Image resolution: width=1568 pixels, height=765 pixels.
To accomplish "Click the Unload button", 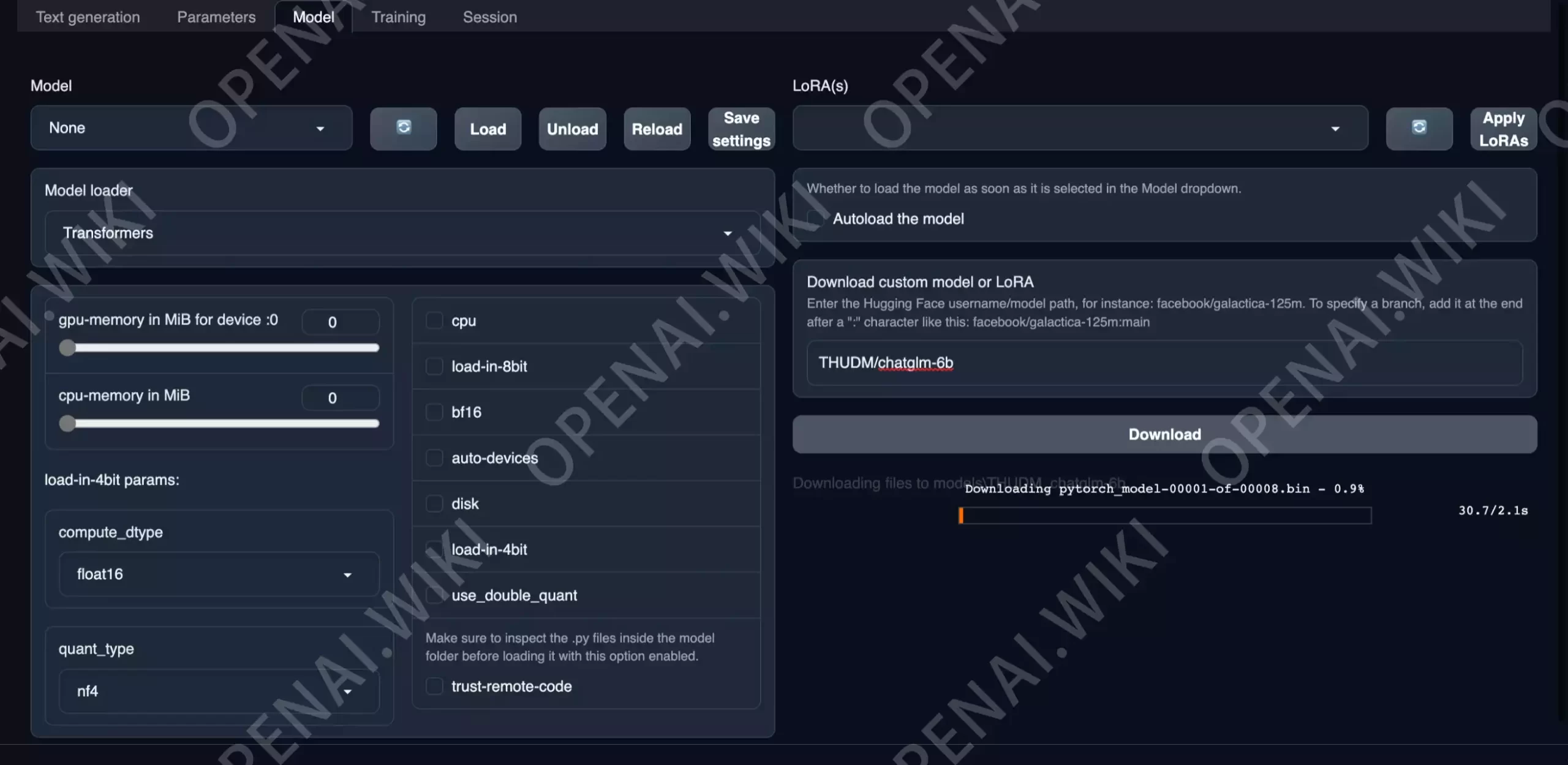I will coord(572,129).
